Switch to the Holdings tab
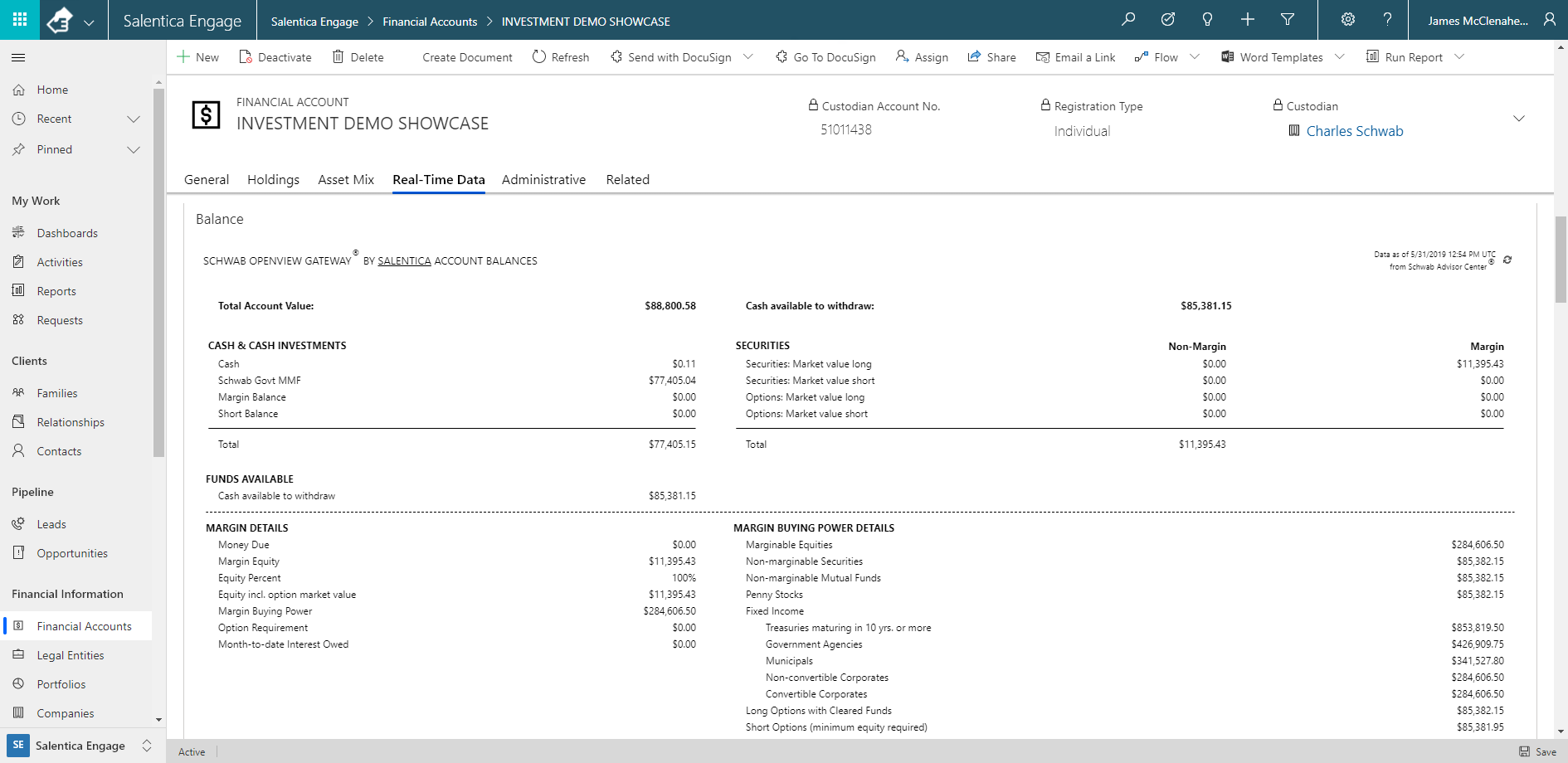 (273, 180)
